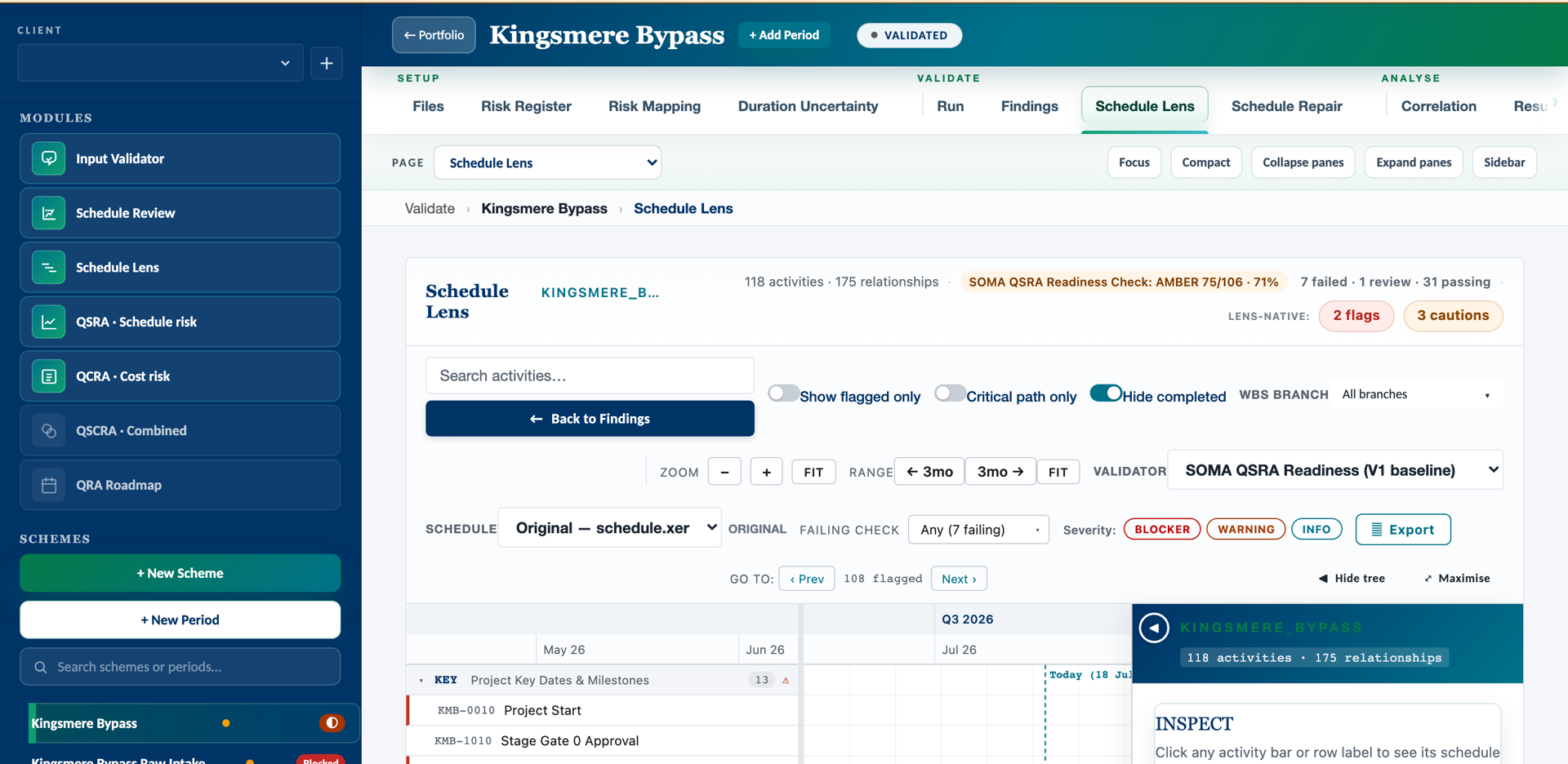This screenshot has height=764, width=1568.
Task: Click the Compact layout button
Action: [x=1205, y=162]
